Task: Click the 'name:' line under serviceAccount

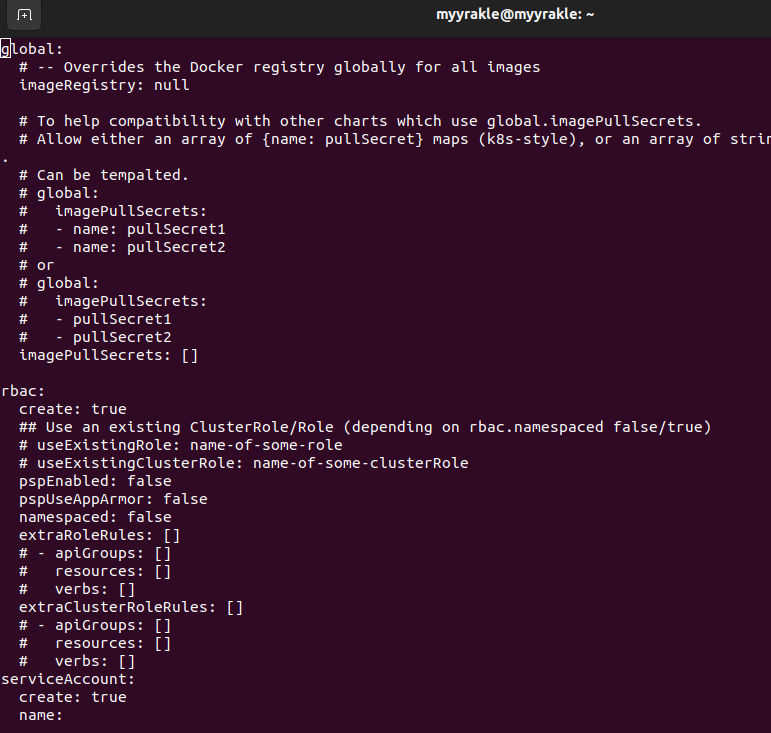Action: pos(41,715)
